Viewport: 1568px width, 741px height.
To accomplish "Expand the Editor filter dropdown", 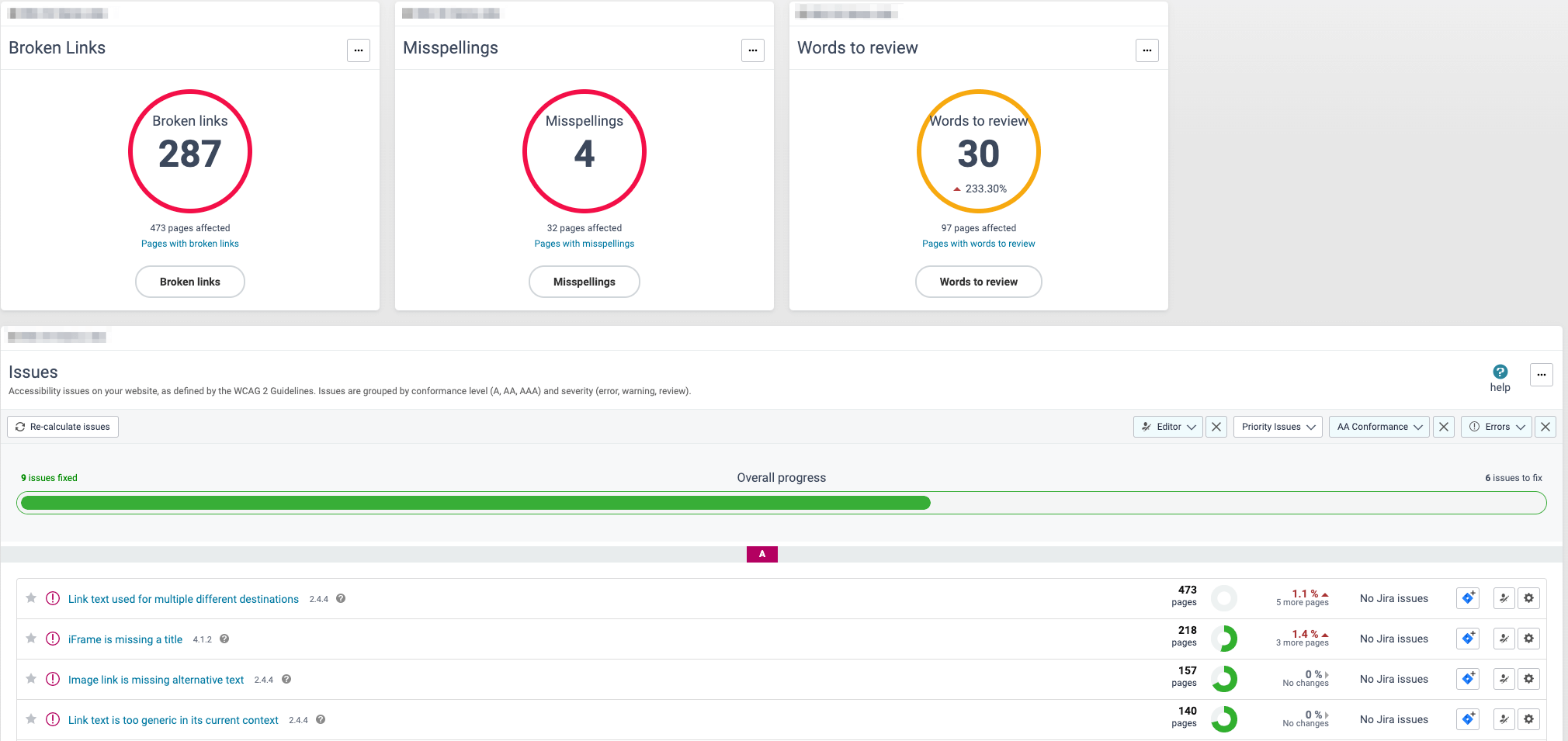I will (1167, 427).
